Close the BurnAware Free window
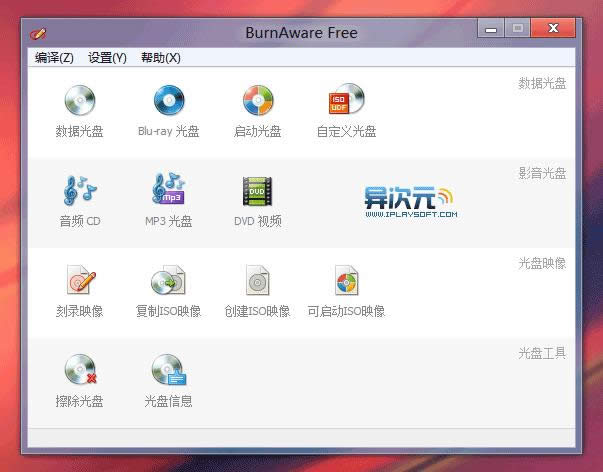603x472 pixels. (553, 28)
